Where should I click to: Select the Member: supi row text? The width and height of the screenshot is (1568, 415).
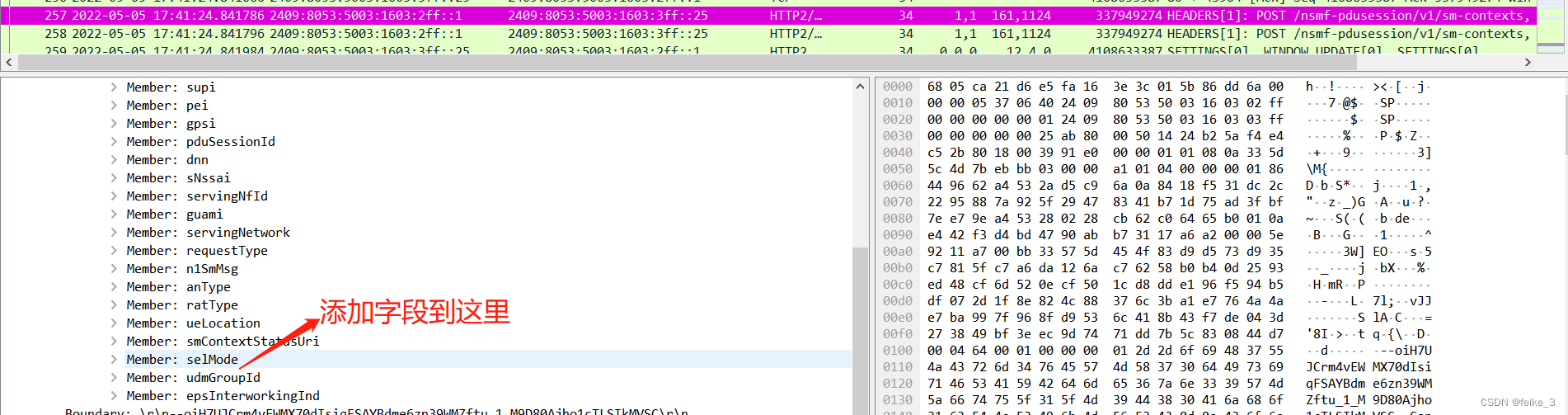coord(171,87)
